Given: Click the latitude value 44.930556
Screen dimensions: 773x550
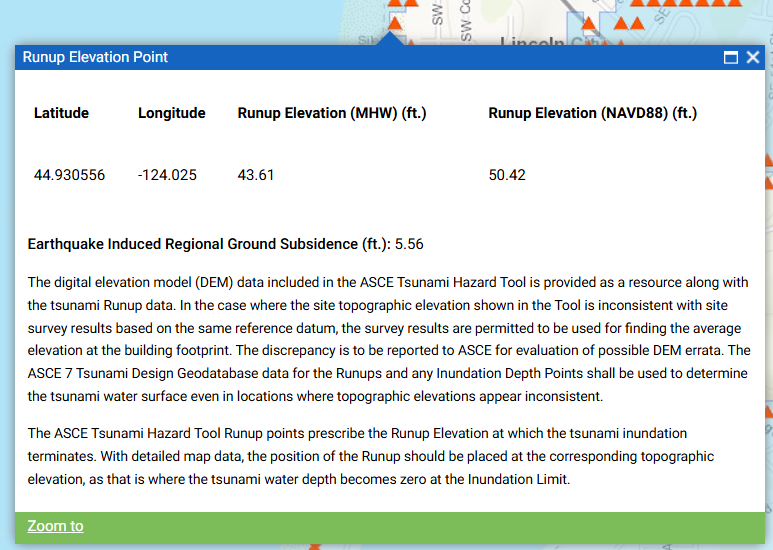Looking at the screenshot, I should pyautogui.click(x=69, y=175).
